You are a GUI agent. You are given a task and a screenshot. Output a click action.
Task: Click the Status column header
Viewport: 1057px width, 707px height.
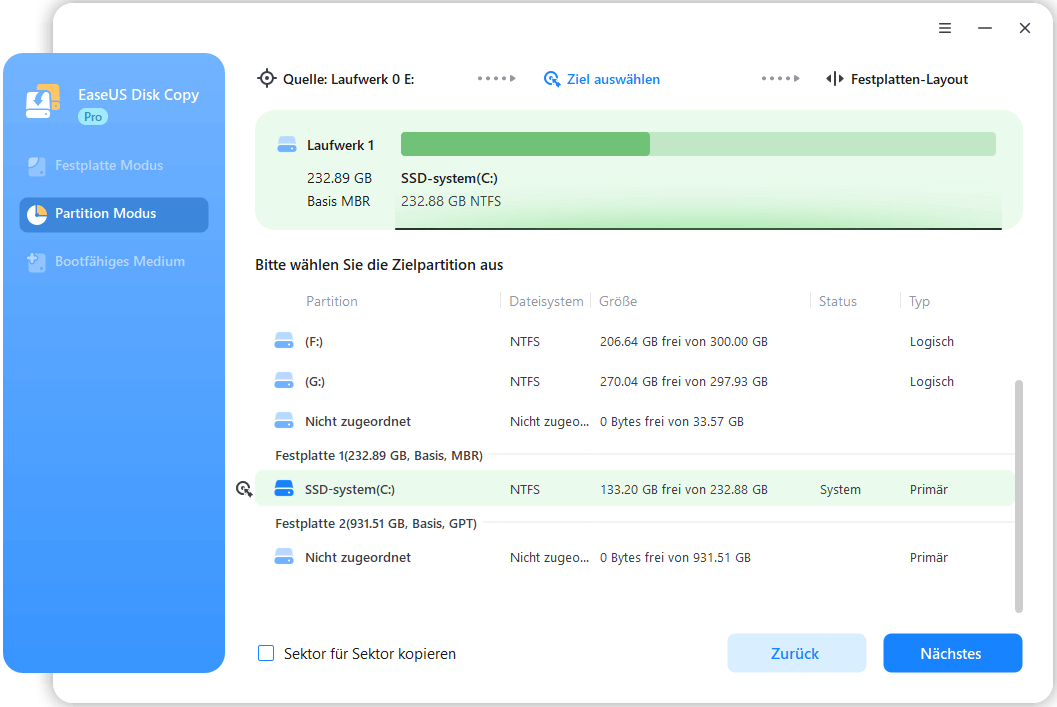click(837, 301)
